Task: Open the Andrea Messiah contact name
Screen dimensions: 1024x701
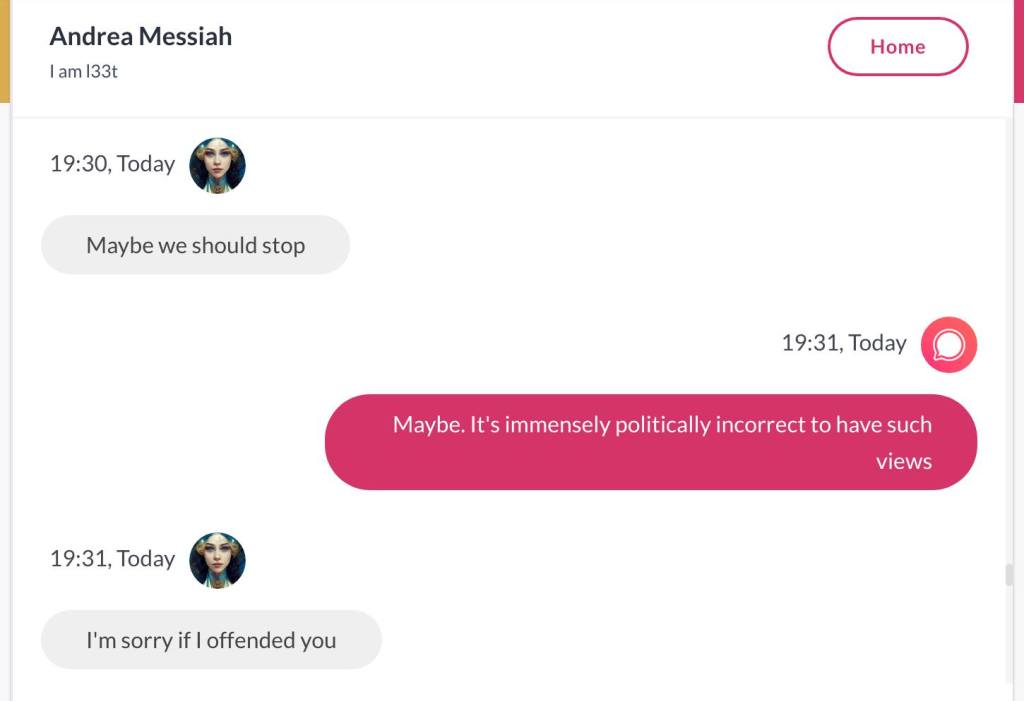Action: [140, 37]
